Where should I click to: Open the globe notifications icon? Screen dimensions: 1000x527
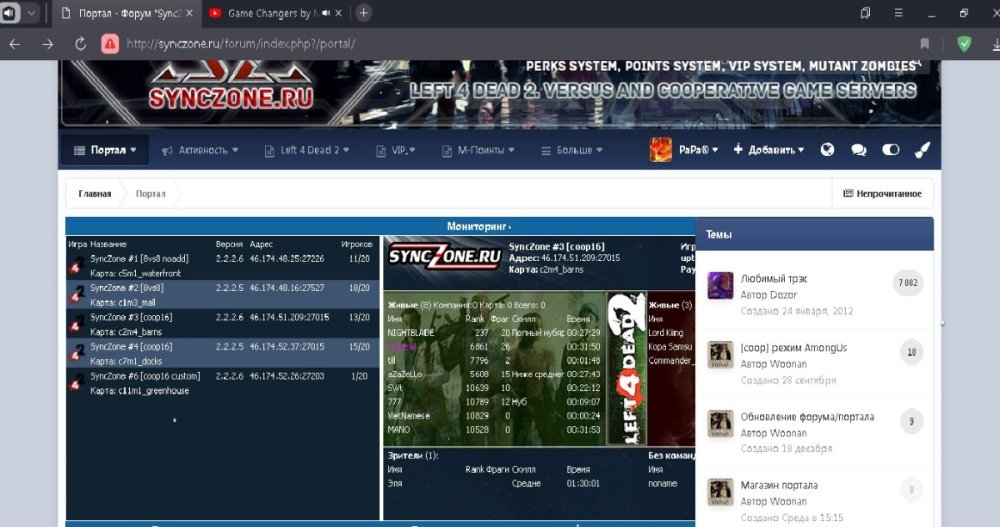click(827, 150)
